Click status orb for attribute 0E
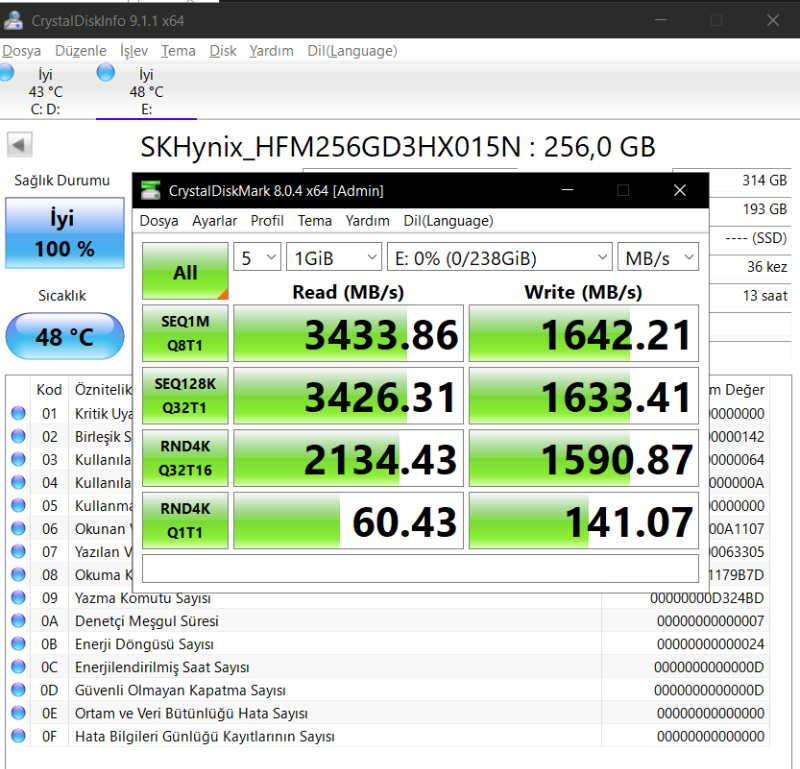 tap(18, 712)
